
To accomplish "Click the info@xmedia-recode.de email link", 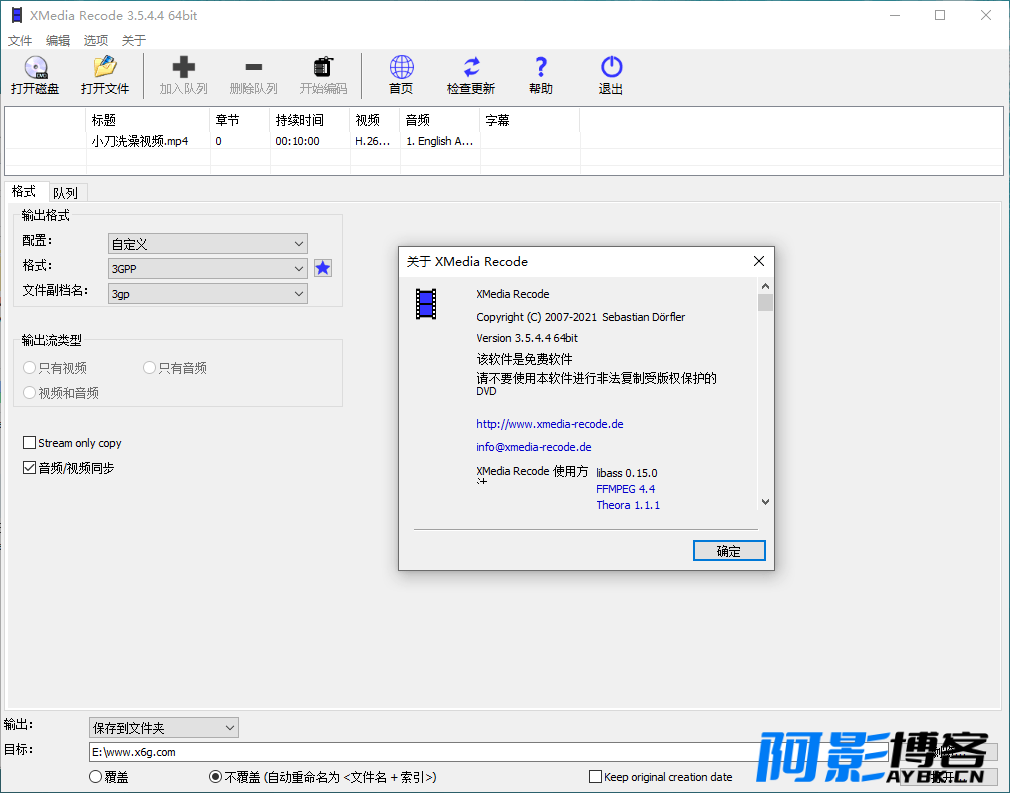I will click(x=533, y=446).
